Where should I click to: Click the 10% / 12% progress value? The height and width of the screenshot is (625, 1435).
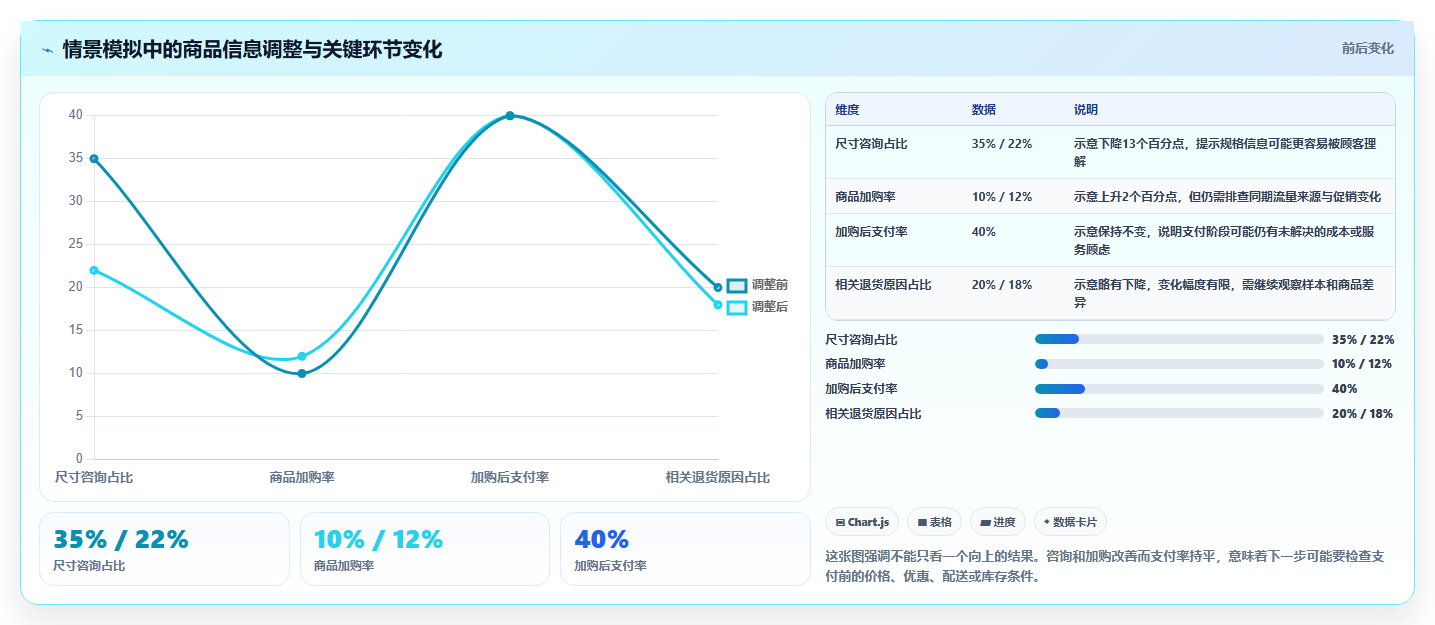tap(1362, 364)
